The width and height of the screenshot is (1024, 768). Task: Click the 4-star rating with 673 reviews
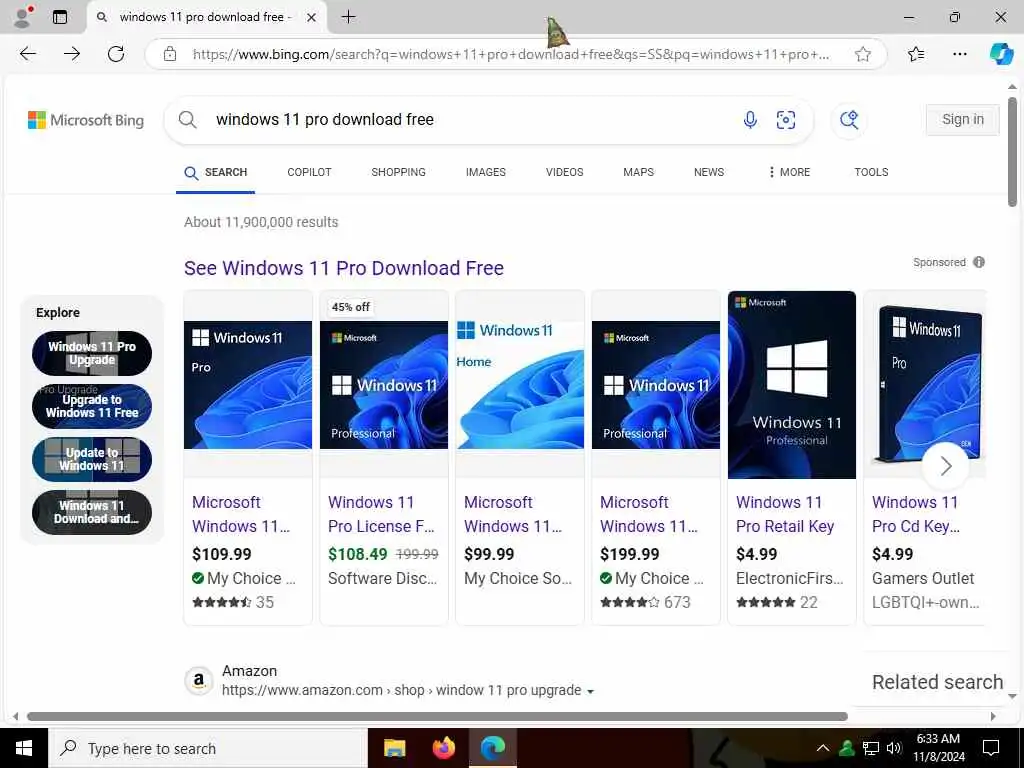click(x=645, y=602)
